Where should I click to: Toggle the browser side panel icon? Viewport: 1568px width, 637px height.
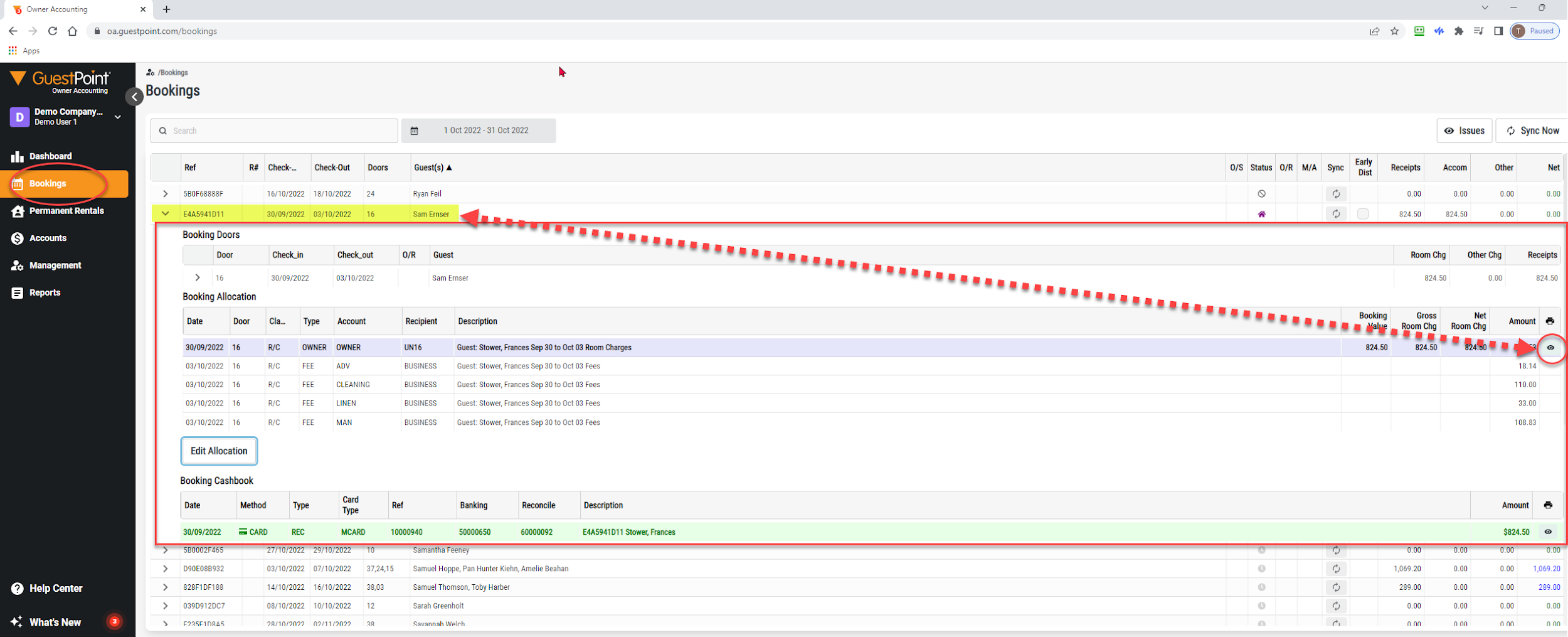point(1498,31)
